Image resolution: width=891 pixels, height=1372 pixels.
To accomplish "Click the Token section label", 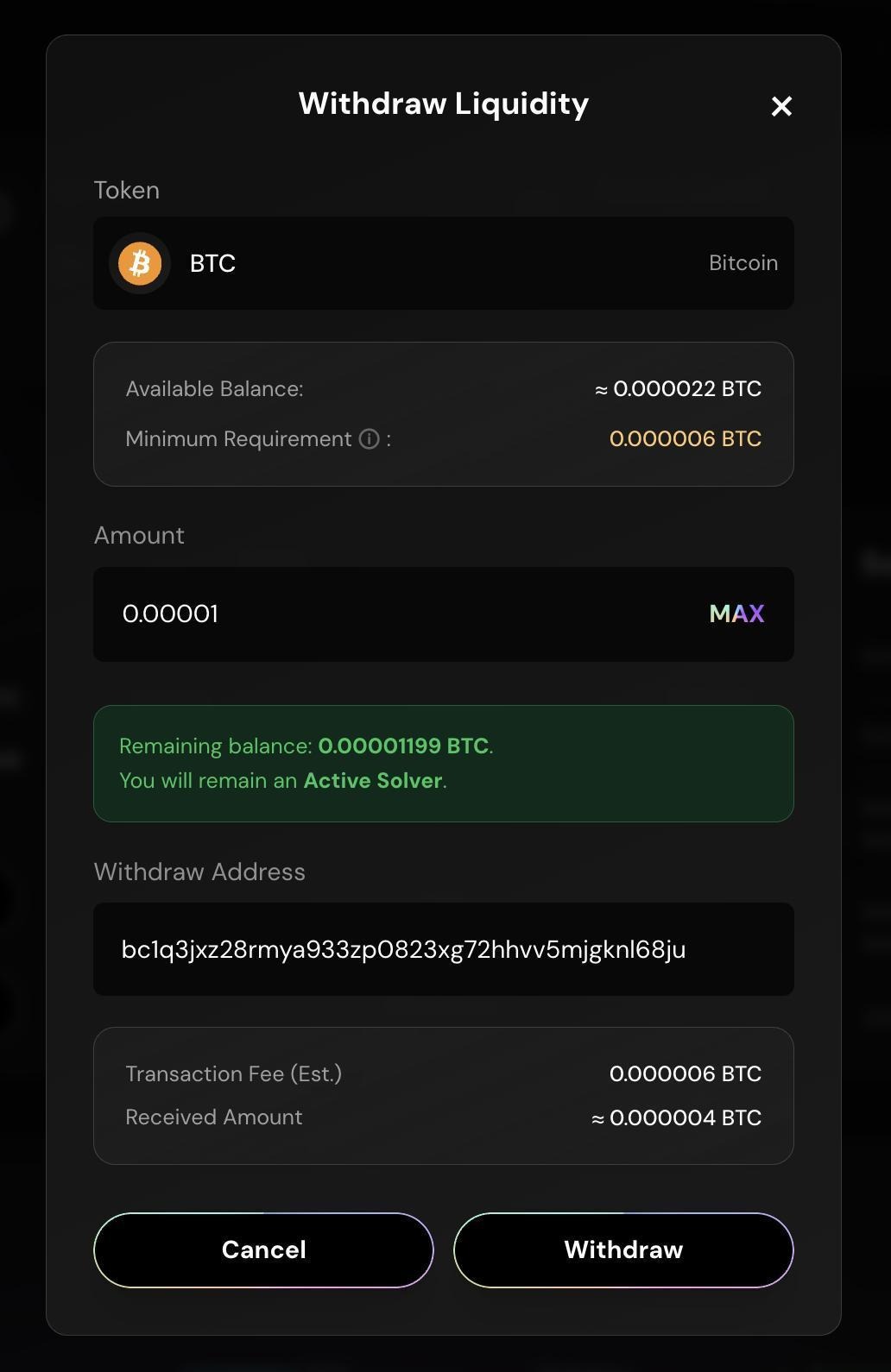I will 127,190.
